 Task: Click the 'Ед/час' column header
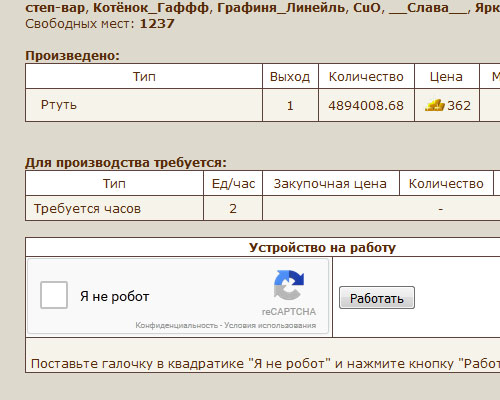point(233,184)
